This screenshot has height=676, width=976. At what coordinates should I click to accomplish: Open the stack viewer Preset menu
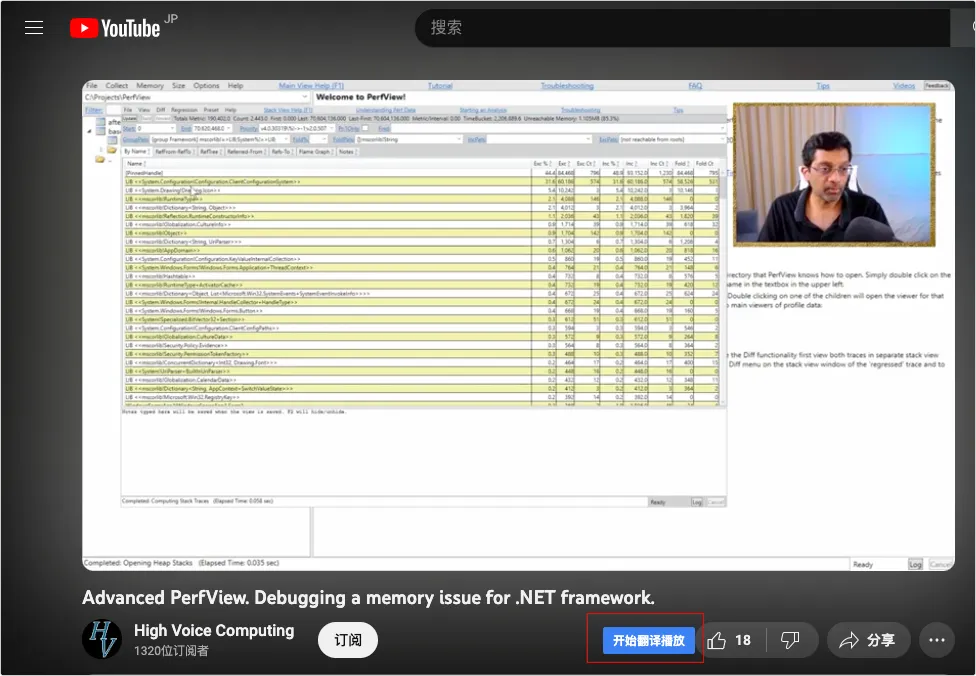coord(211,110)
